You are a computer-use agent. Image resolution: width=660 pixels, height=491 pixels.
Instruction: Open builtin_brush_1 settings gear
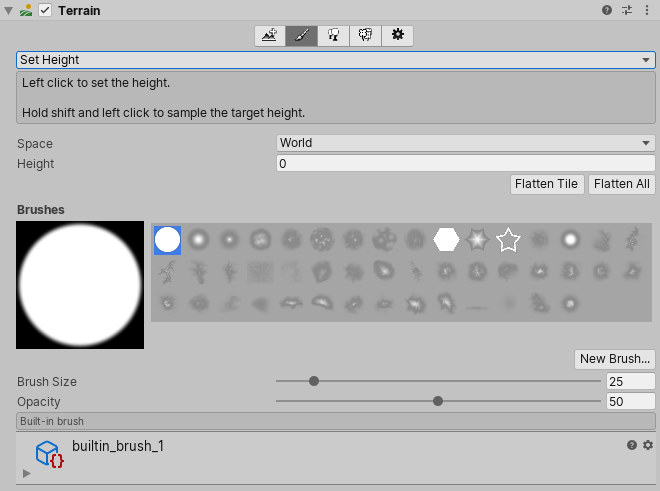tap(648, 445)
